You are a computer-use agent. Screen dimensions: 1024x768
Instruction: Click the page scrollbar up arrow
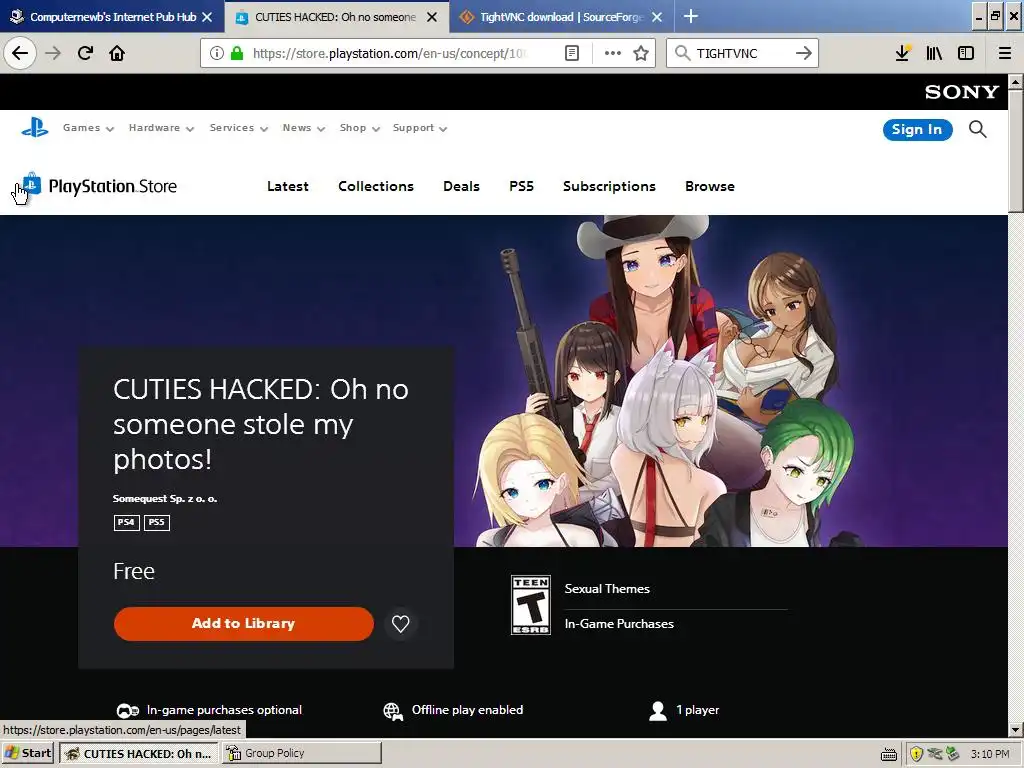(x=1016, y=82)
